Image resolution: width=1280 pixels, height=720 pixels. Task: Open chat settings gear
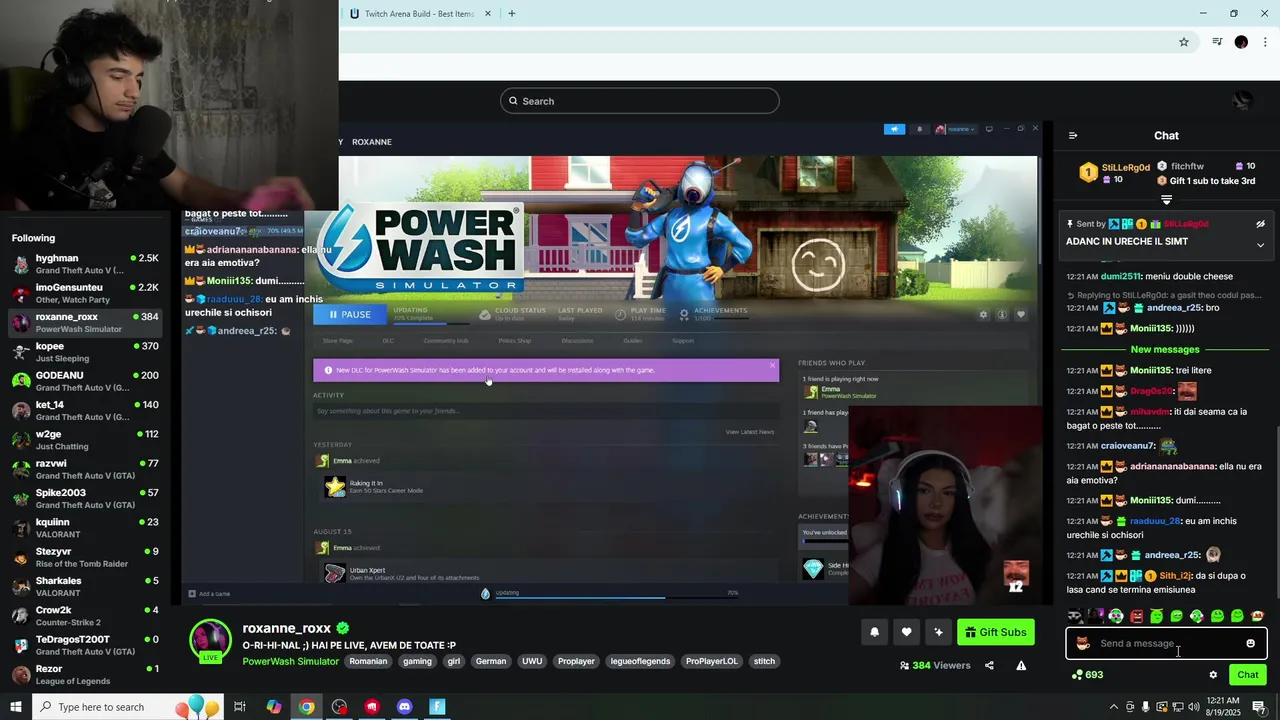[1213, 675]
